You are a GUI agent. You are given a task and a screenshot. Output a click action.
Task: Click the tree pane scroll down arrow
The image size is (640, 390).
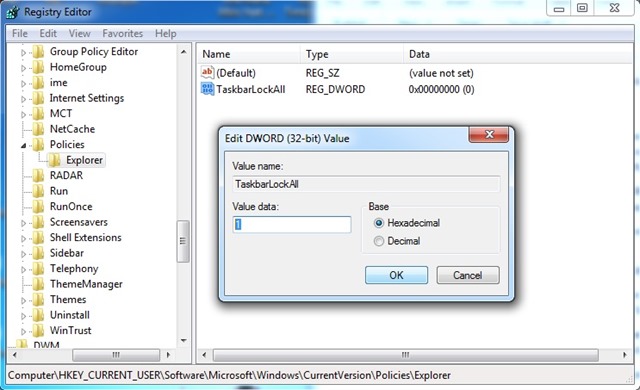183,341
